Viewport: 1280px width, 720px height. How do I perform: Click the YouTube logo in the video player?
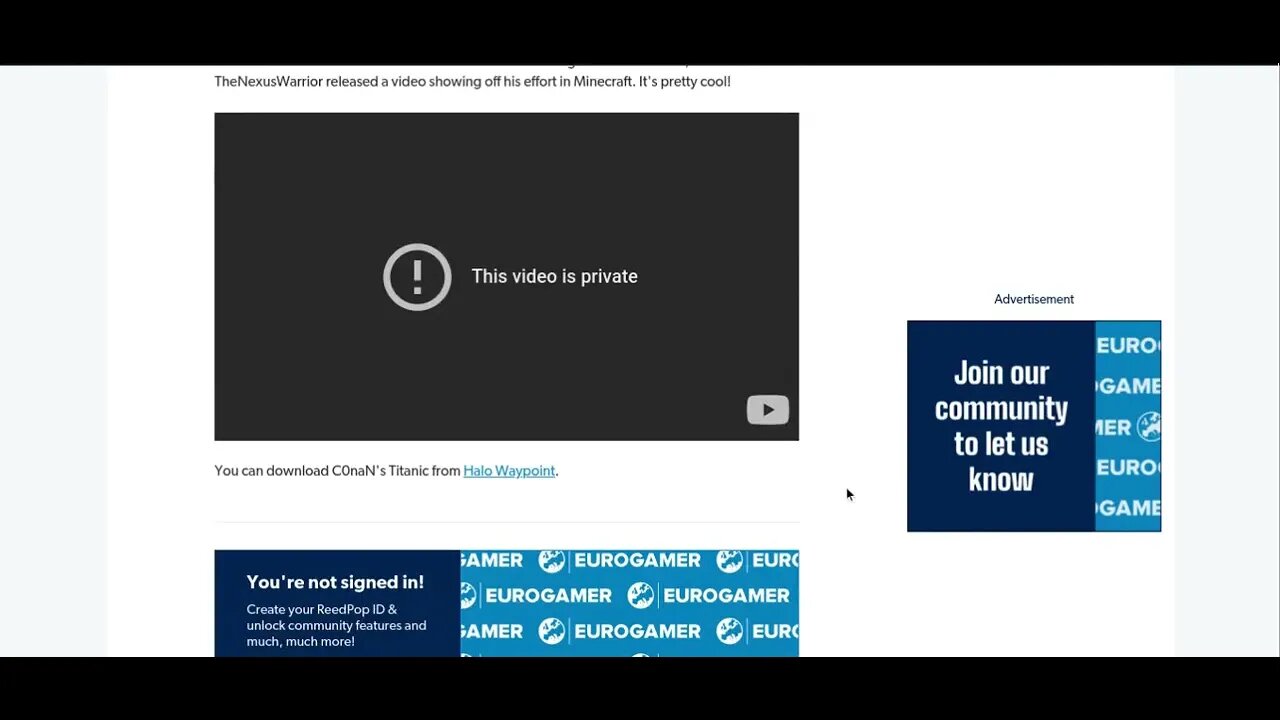[x=768, y=410]
